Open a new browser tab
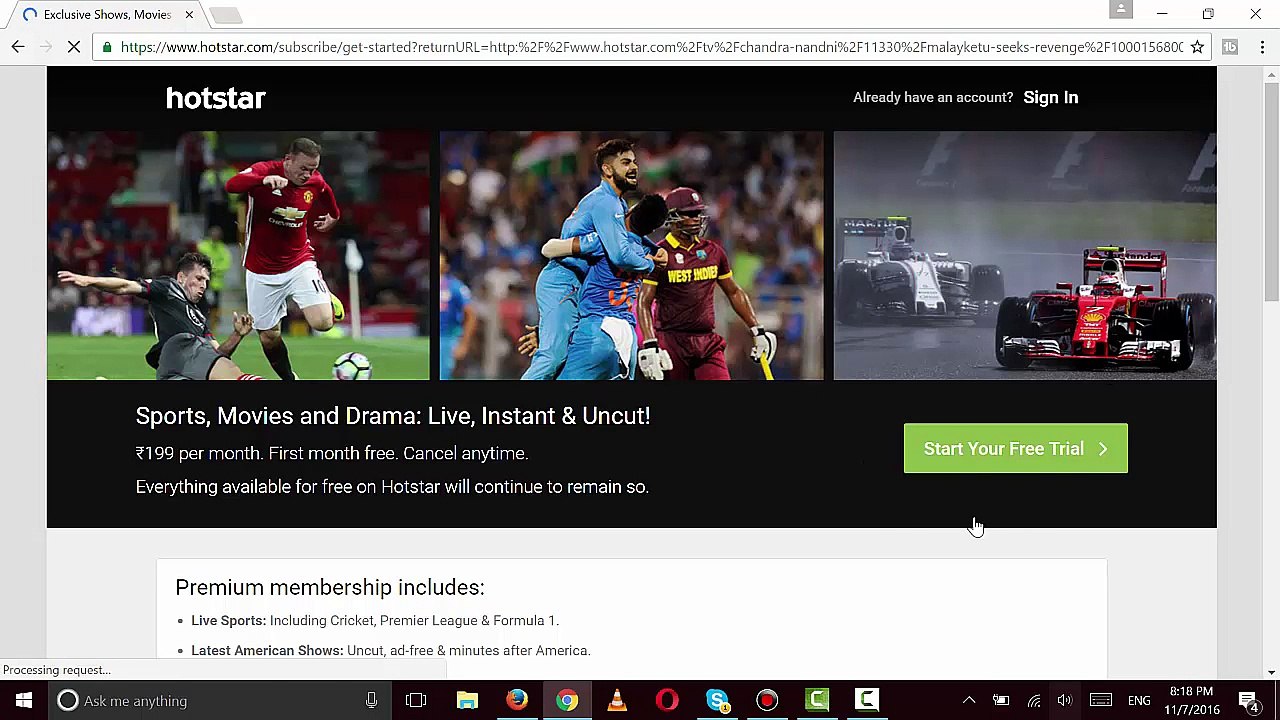Image resolution: width=1280 pixels, height=720 pixels. 226,15
